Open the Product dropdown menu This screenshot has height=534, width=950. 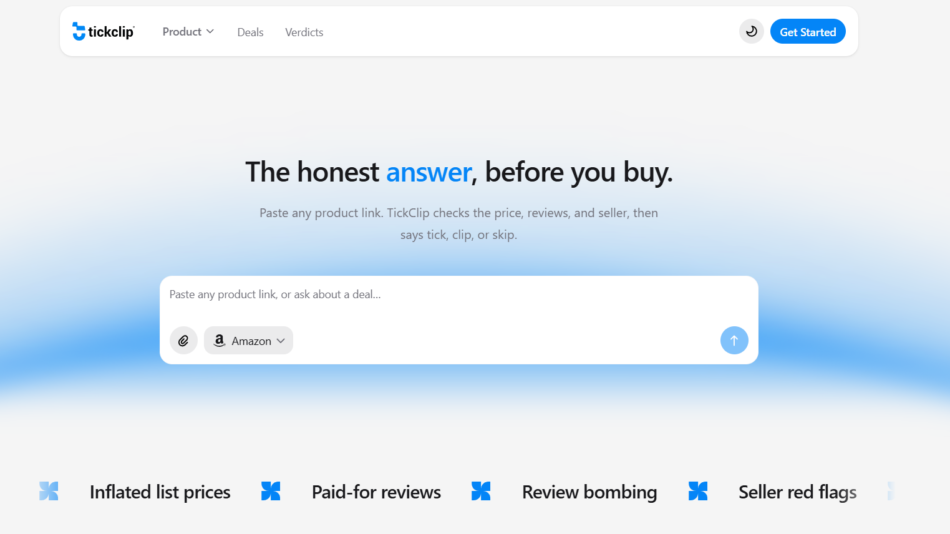tap(188, 32)
